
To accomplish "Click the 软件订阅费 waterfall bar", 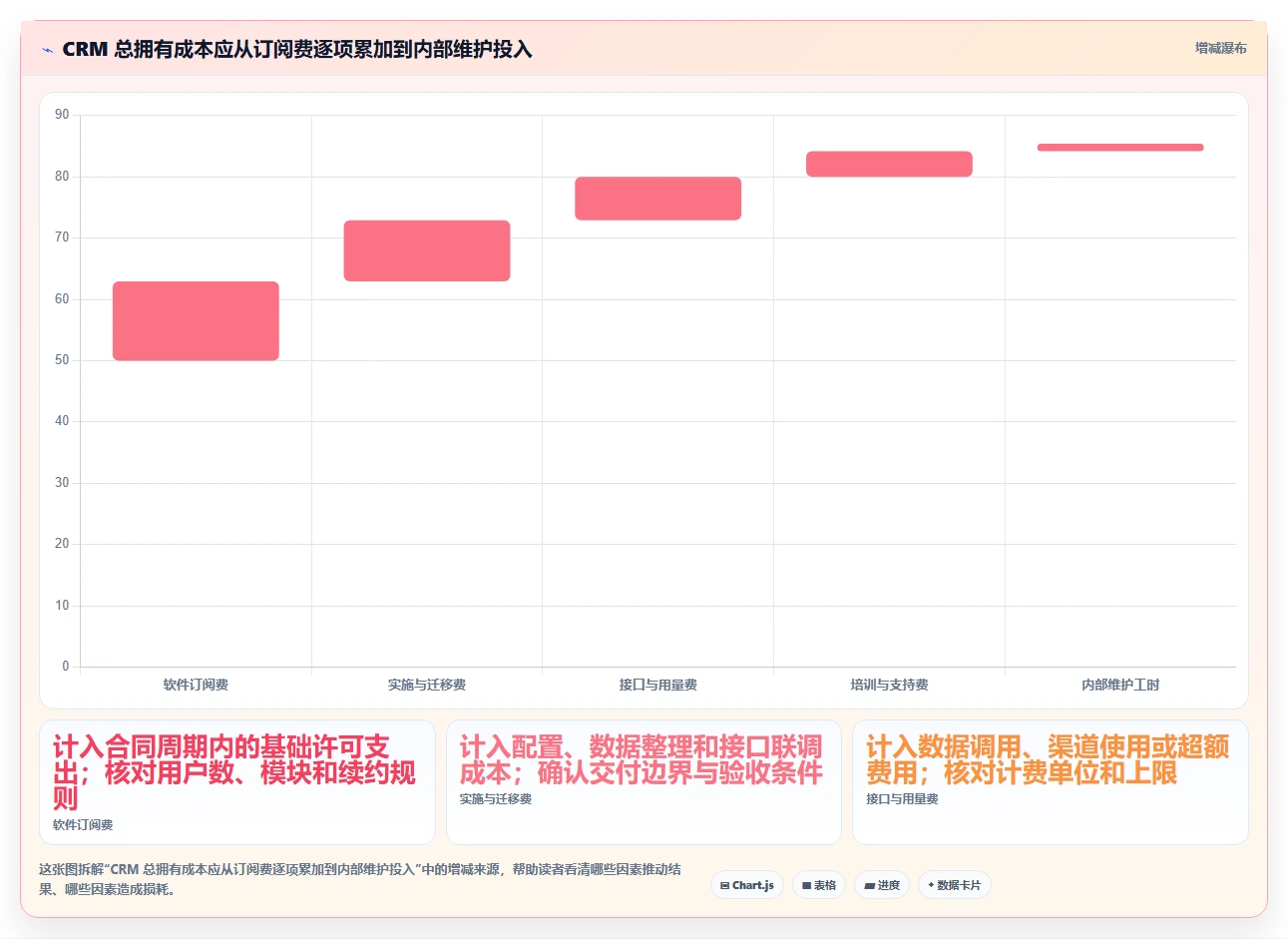I will pos(196,321).
